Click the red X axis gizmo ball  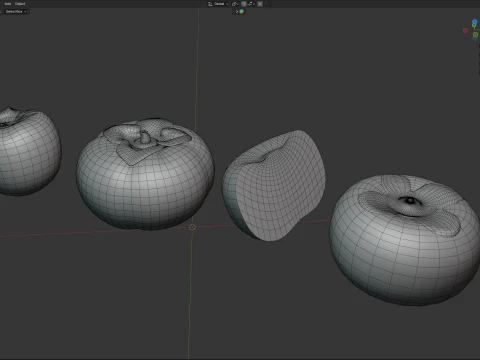coord(465,30)
